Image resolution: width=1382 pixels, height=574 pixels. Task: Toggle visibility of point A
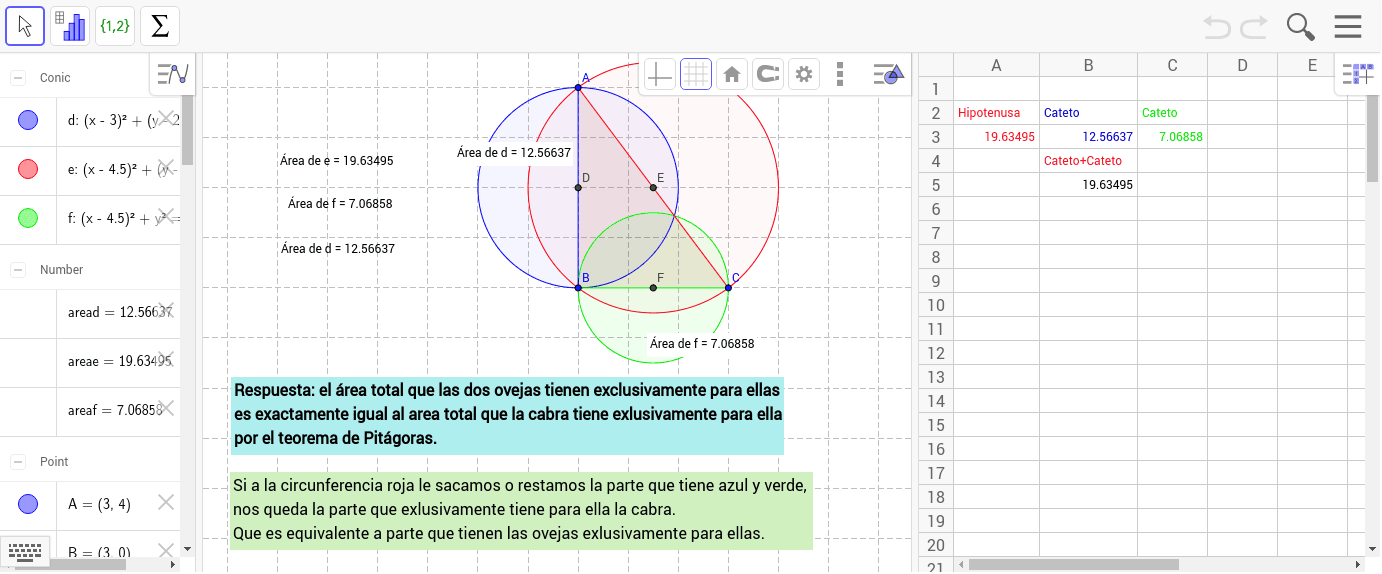coord(28,503)
